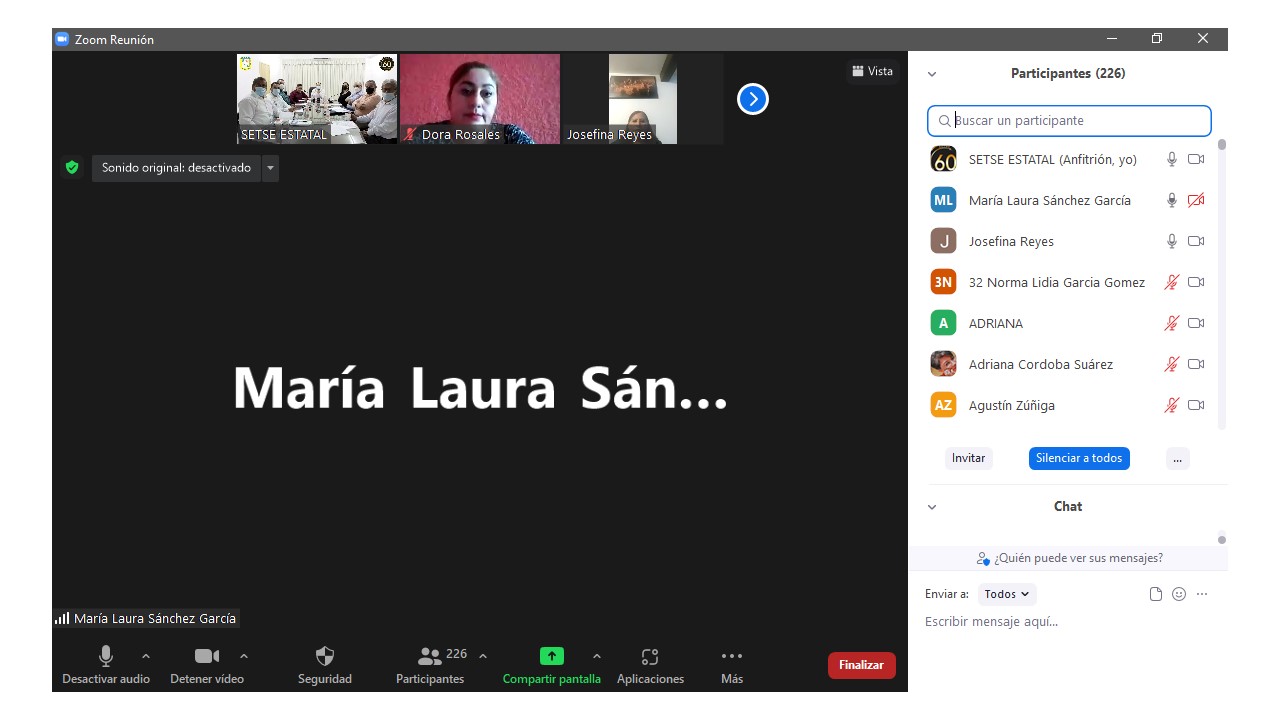Click the chat panel scrollbar

pos(1222,539)
